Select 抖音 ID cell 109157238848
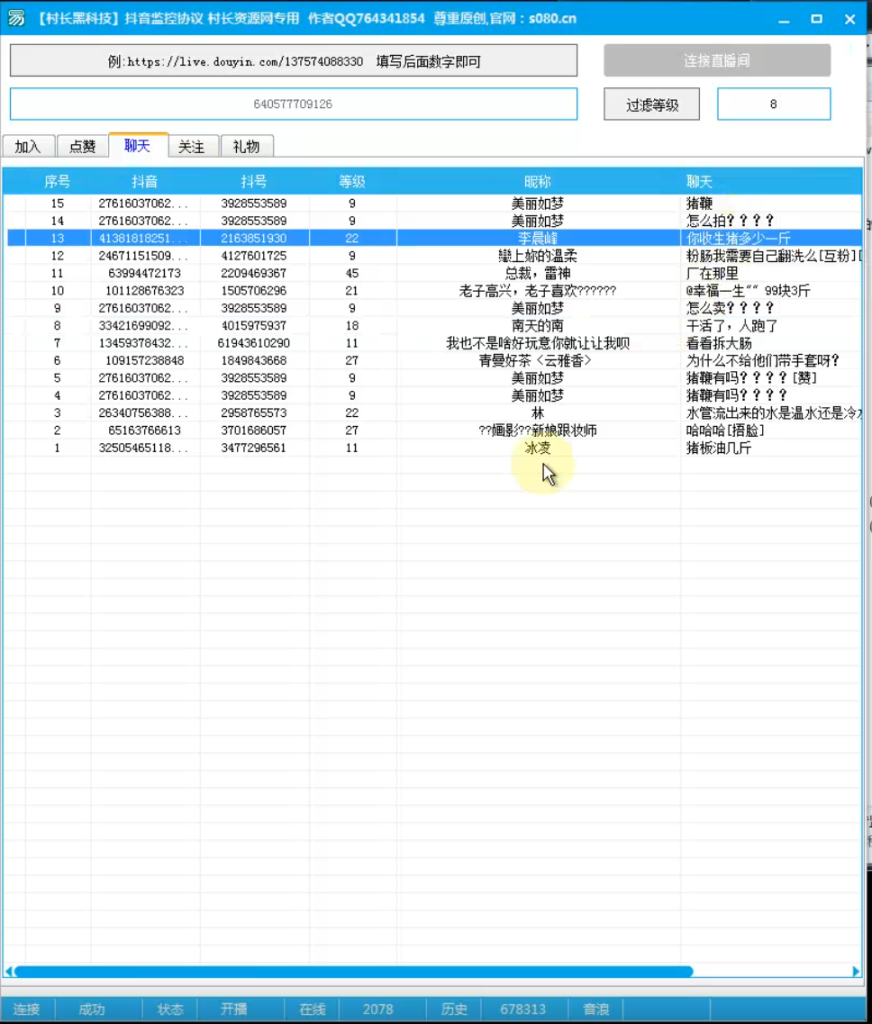This screenshot has width=872, height=1024. pyautogui.click(x=145, y=360)
